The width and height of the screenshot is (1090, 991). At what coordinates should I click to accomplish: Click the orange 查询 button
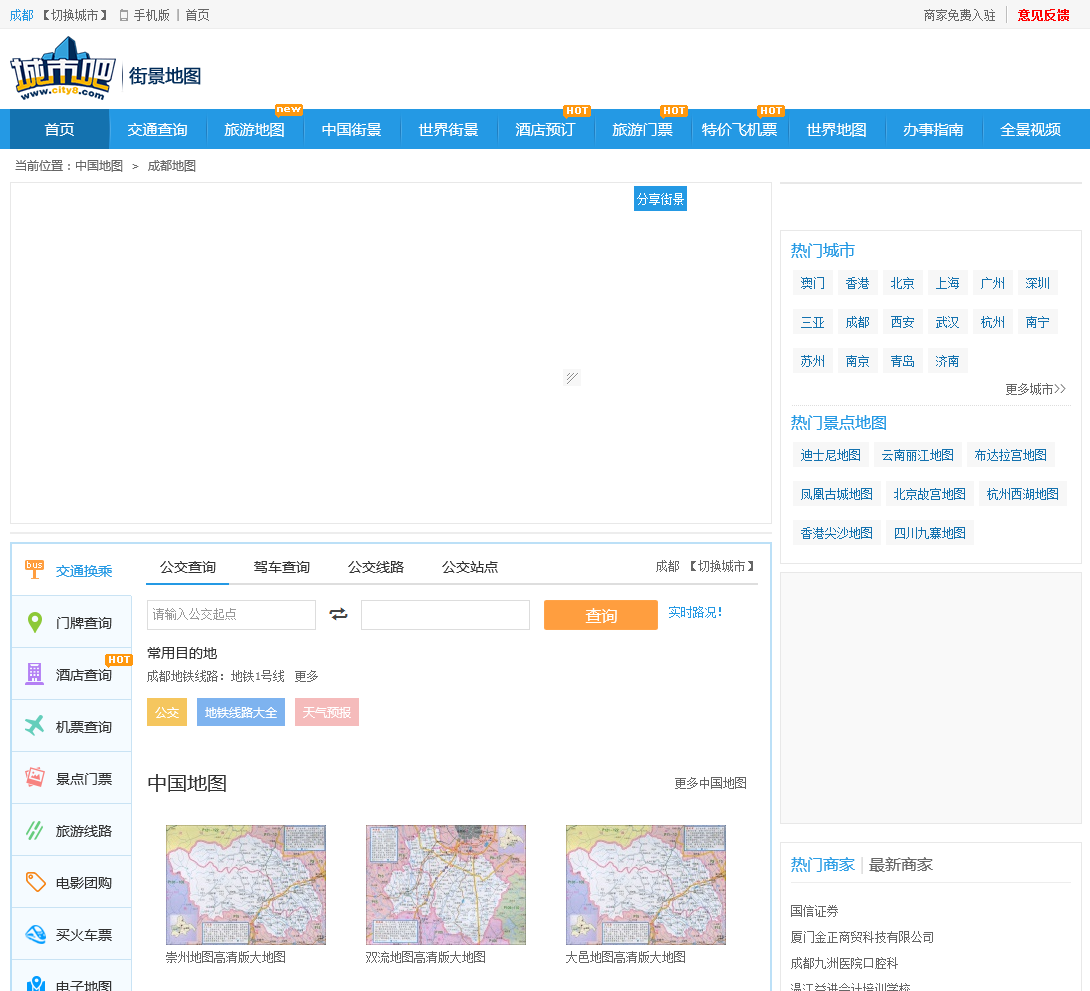pos(601,615)
